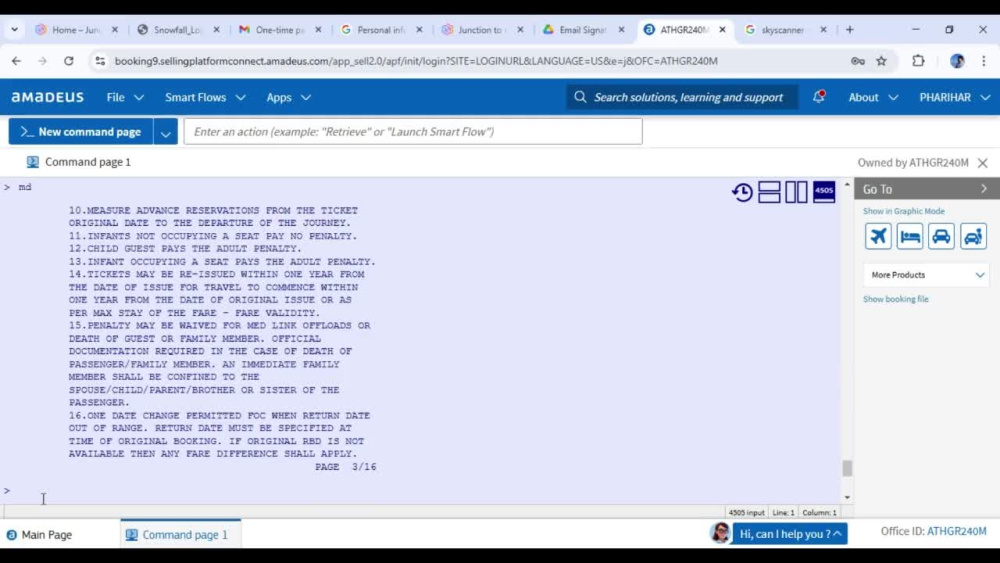
Task: Click the 4505 input status entry
Action: [x=746, y=513]
